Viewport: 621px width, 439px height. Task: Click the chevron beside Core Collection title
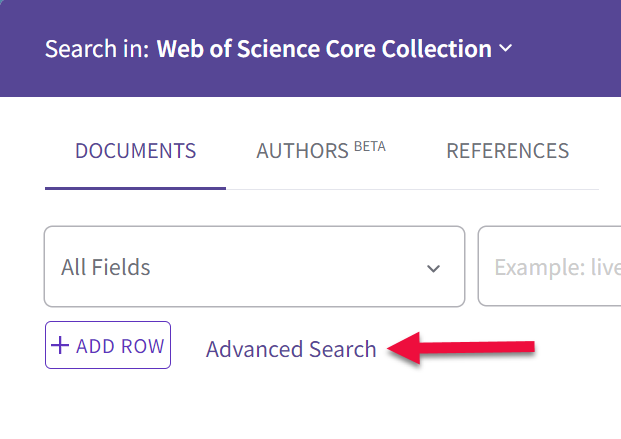[505, 48]
